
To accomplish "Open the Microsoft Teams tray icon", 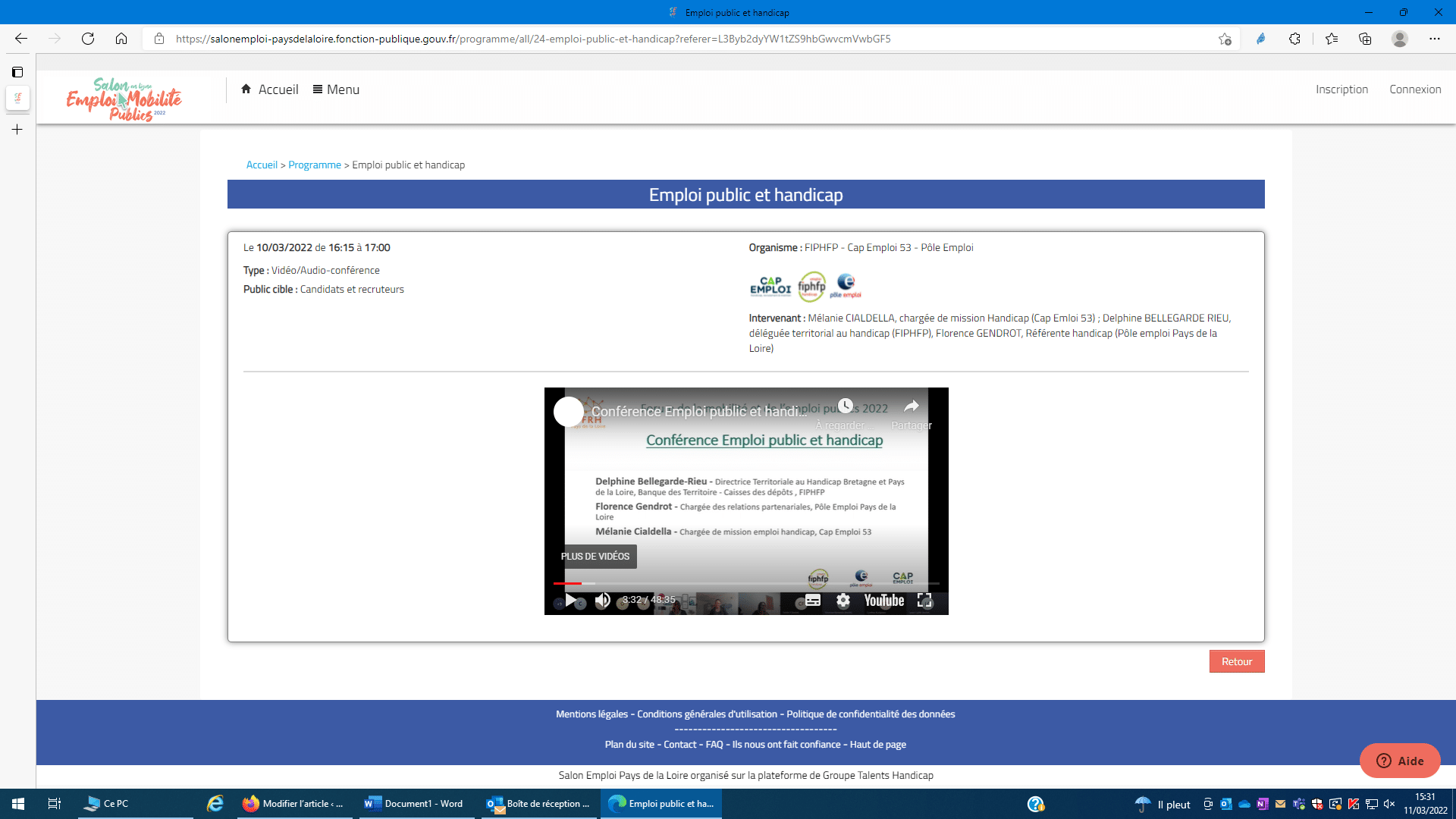I will pyautogui.click(x=1299, y=804).
